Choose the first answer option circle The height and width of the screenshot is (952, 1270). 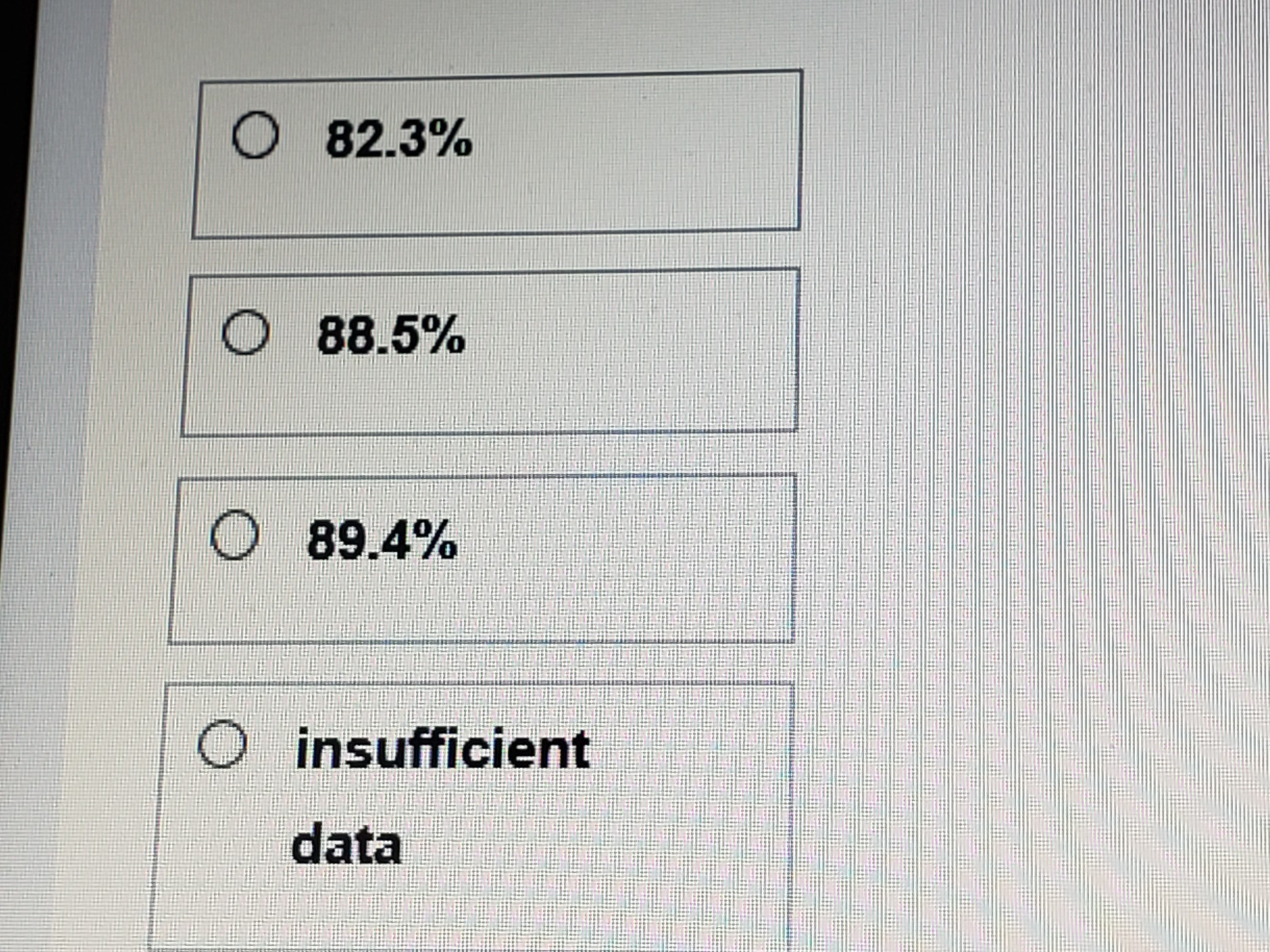(255, 135)
